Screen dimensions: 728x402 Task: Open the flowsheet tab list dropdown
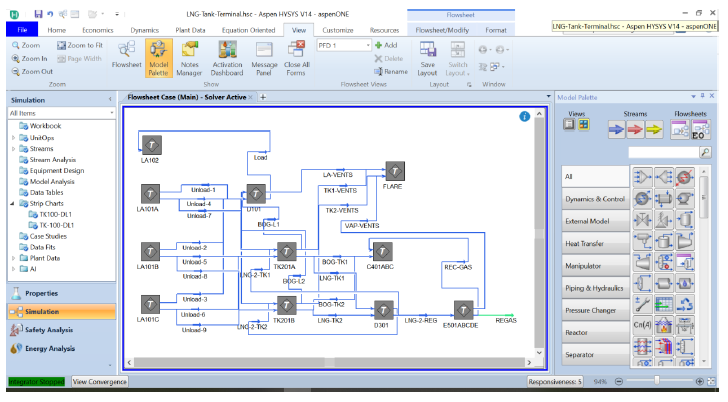click(548, 97)
